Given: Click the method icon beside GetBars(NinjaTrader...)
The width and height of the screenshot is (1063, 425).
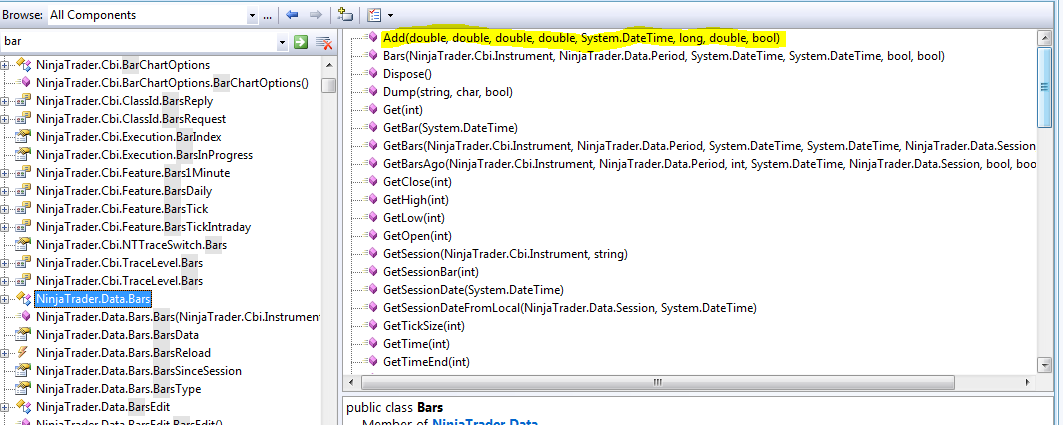Looking at the screenshot, I should [371, 145].
